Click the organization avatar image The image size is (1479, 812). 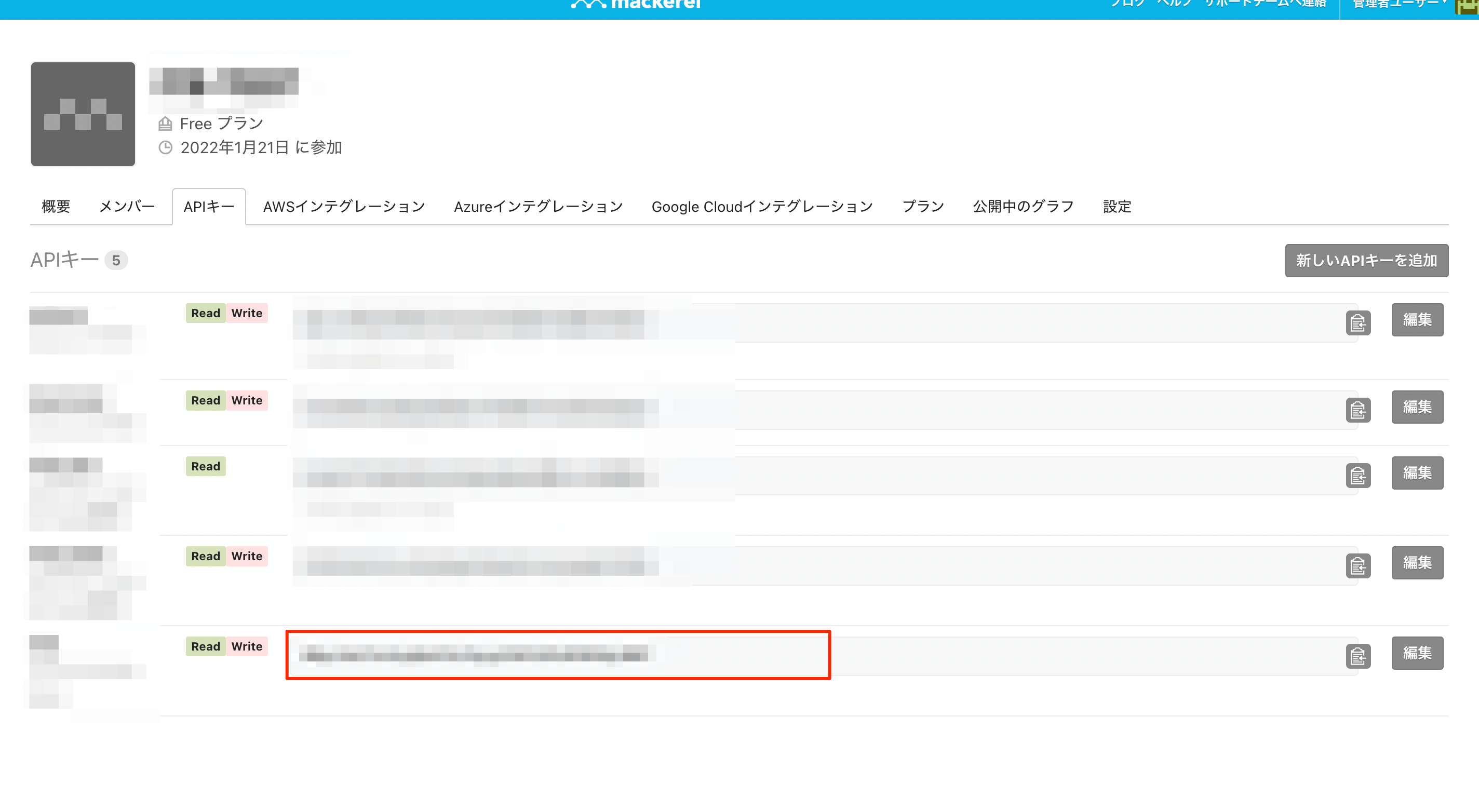tap(83, 114)
